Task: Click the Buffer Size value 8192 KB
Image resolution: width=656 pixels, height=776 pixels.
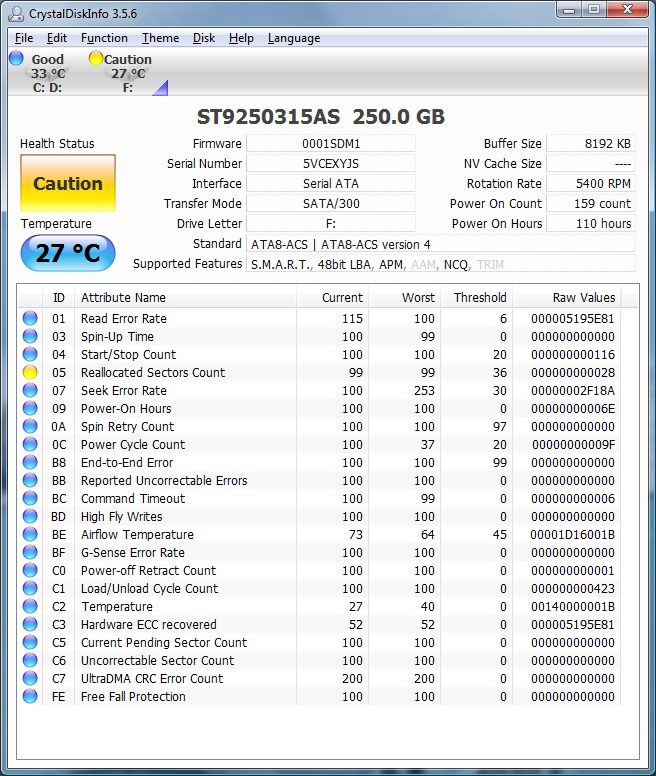Action: pos(591,144)
